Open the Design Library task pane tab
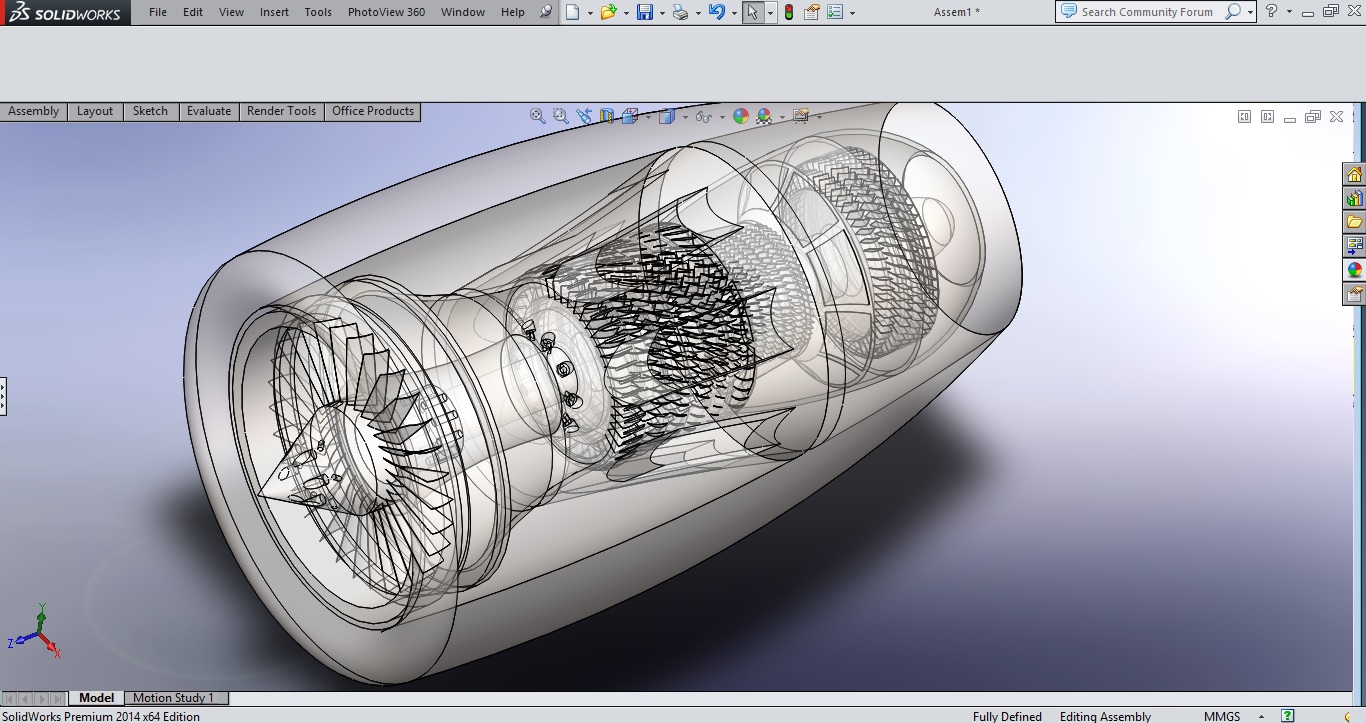The width and height of the screenshot is (1366, 723). pos(1354,198)
